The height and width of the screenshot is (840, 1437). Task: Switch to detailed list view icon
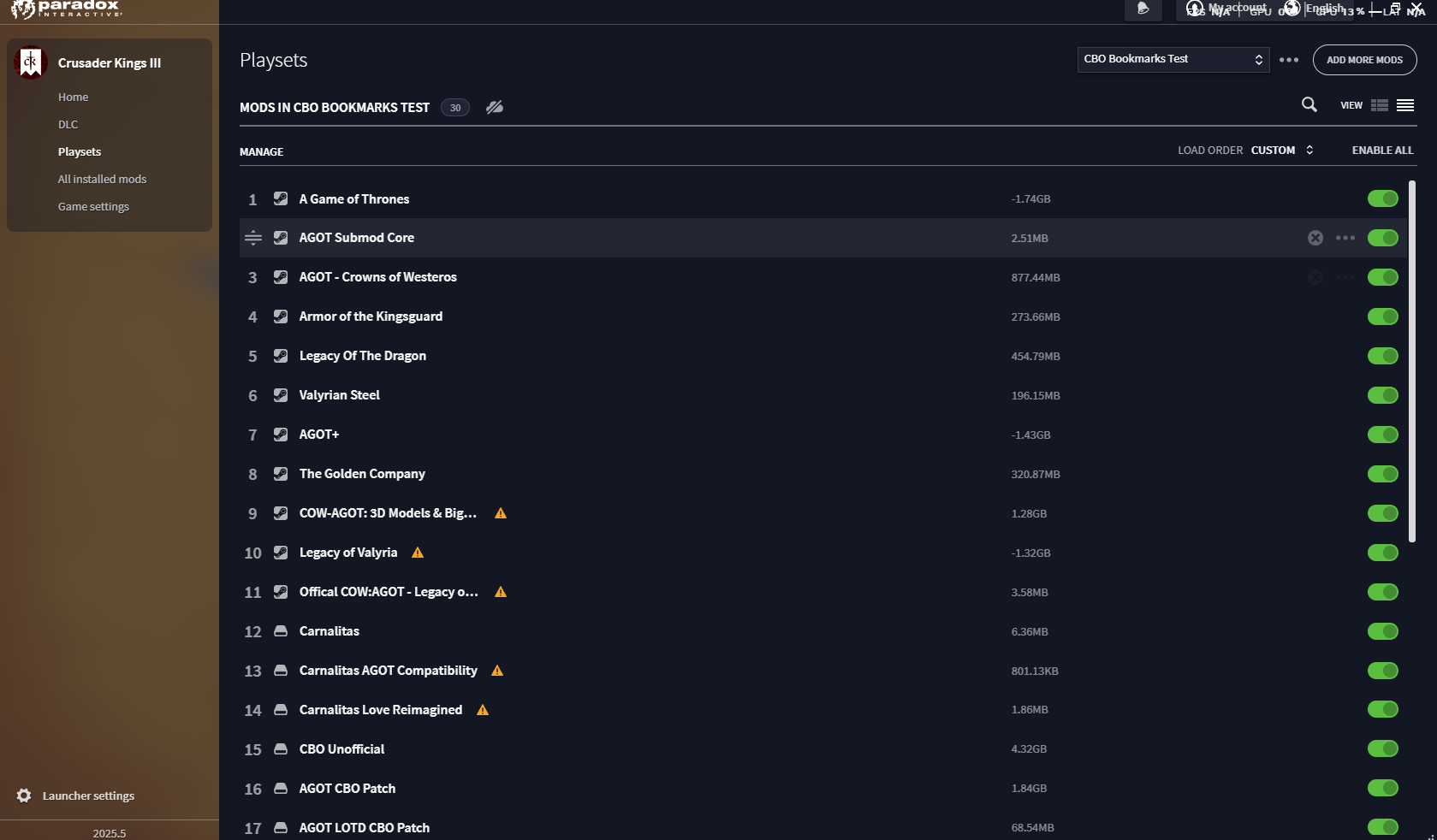1380,105
